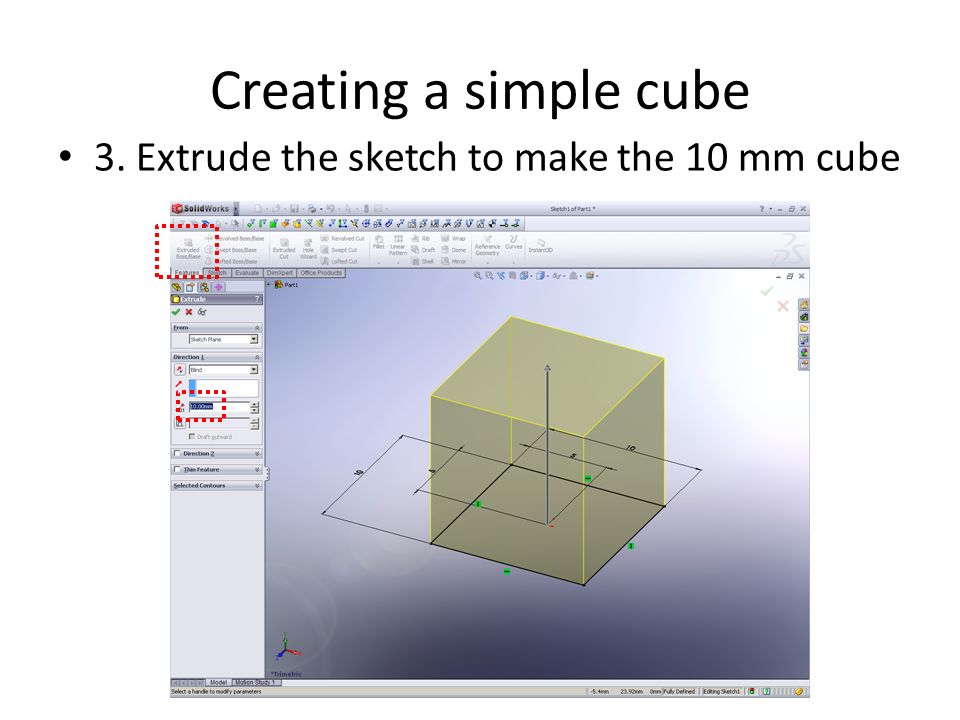Select Extruded Cut tool
The image size is (960, 720).
(x=284, y=249)
